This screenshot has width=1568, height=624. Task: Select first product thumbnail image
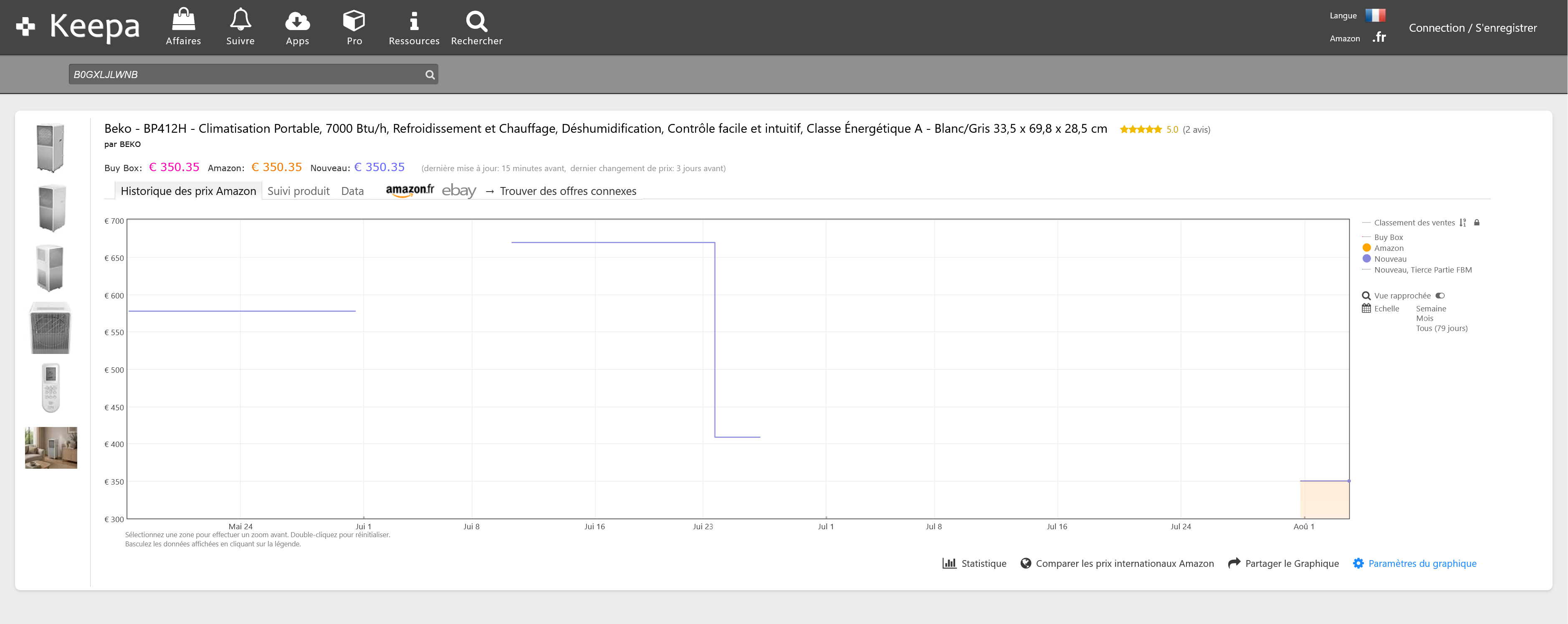51,147
